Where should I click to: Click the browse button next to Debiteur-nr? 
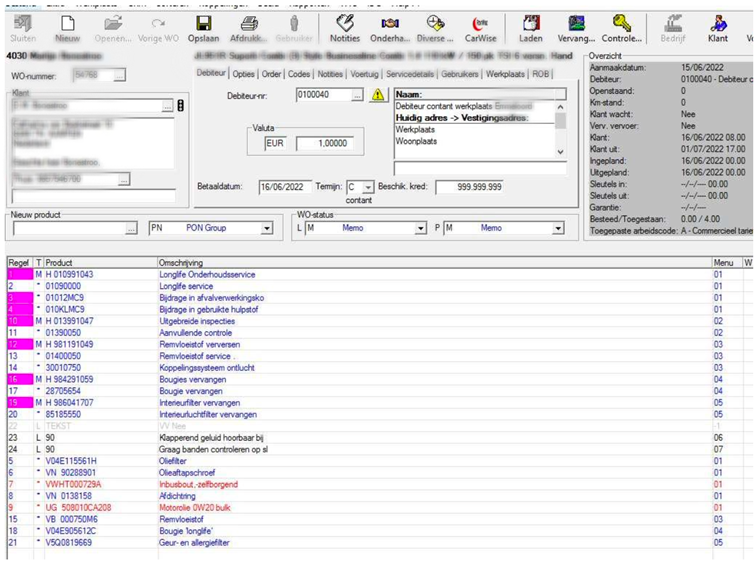tap(357, 95)
